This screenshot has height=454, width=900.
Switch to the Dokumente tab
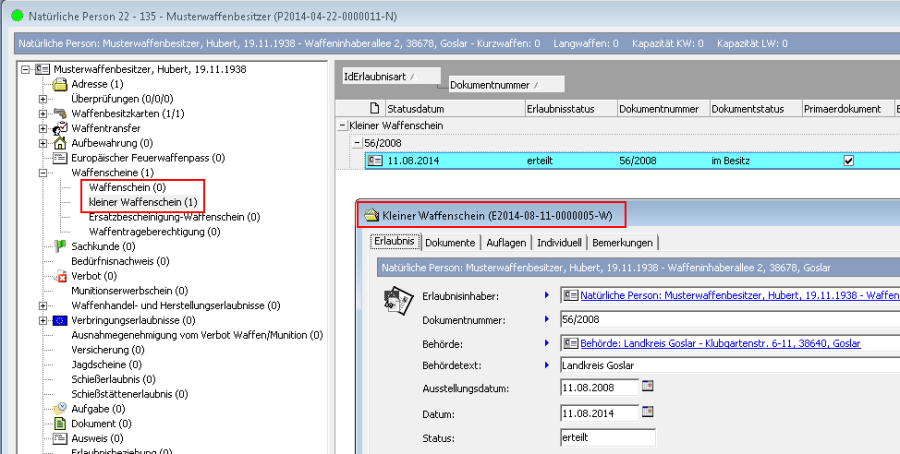[450, 243]
